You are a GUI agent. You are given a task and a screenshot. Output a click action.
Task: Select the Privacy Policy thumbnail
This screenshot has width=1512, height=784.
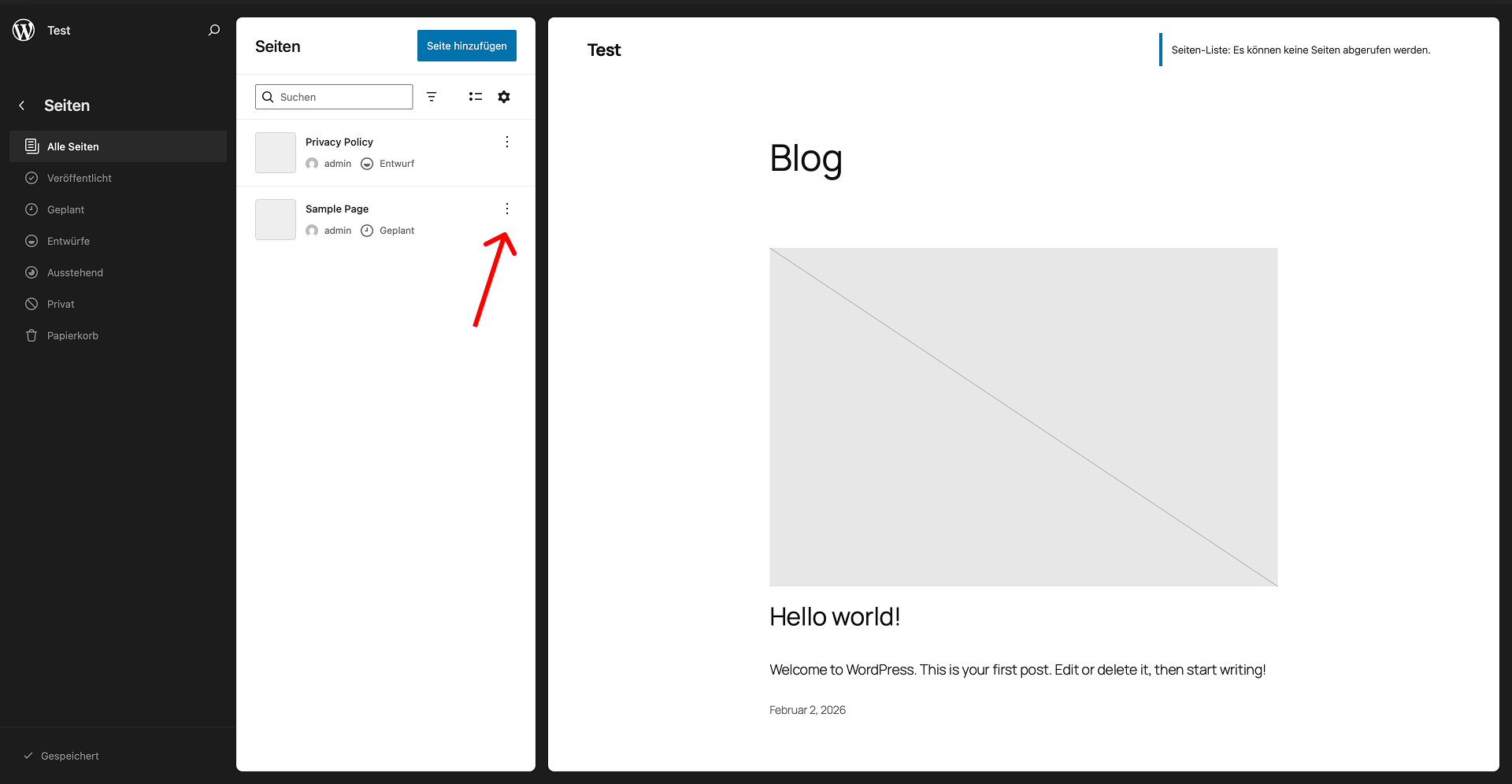click(x=276, y=153)
